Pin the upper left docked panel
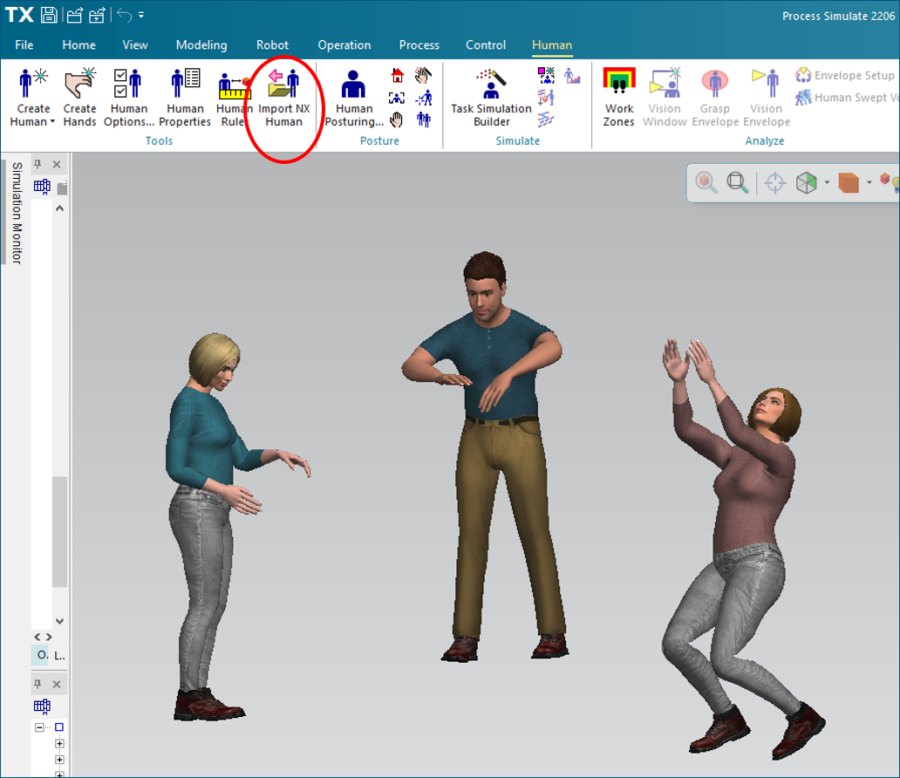Screen dimensions: 900x778 click(x=38, y=164)
